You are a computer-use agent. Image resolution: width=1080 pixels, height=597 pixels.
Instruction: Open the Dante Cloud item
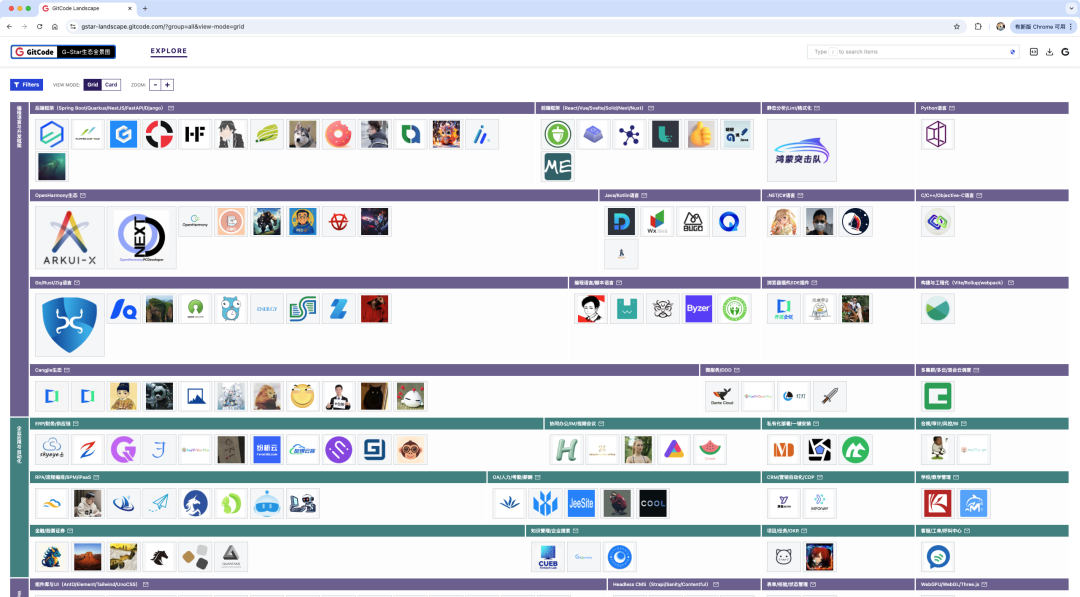(722, 396)
